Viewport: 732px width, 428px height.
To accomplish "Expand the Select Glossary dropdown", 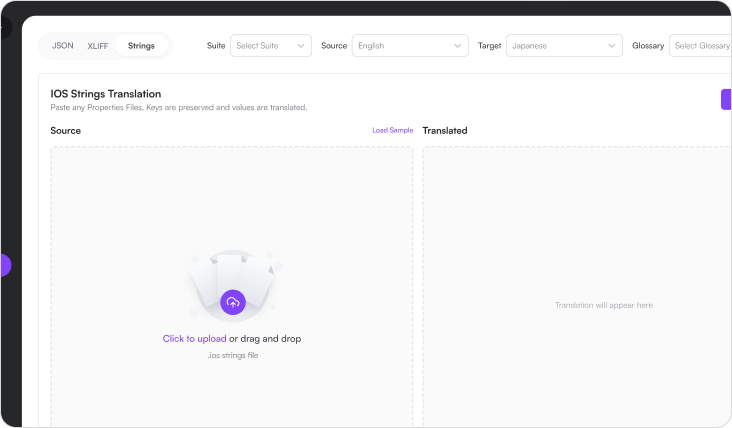I will (700, 46).
